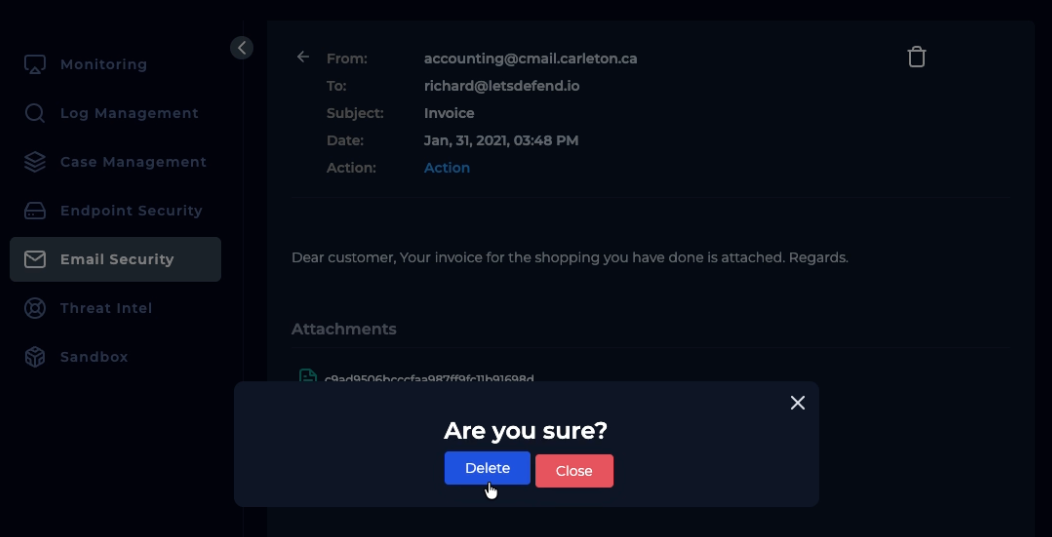Click the recipient address richard@letsdefend.io
The height and width of the screenshot is (537, 1052).
[501, 86]
